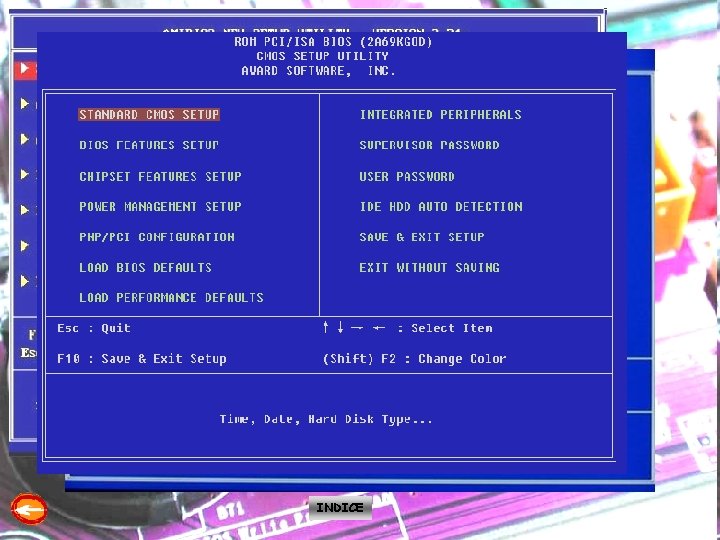Open CHIPSET FEATURES SETUP
Screen dimensions: 720x540
click(160, 176)
